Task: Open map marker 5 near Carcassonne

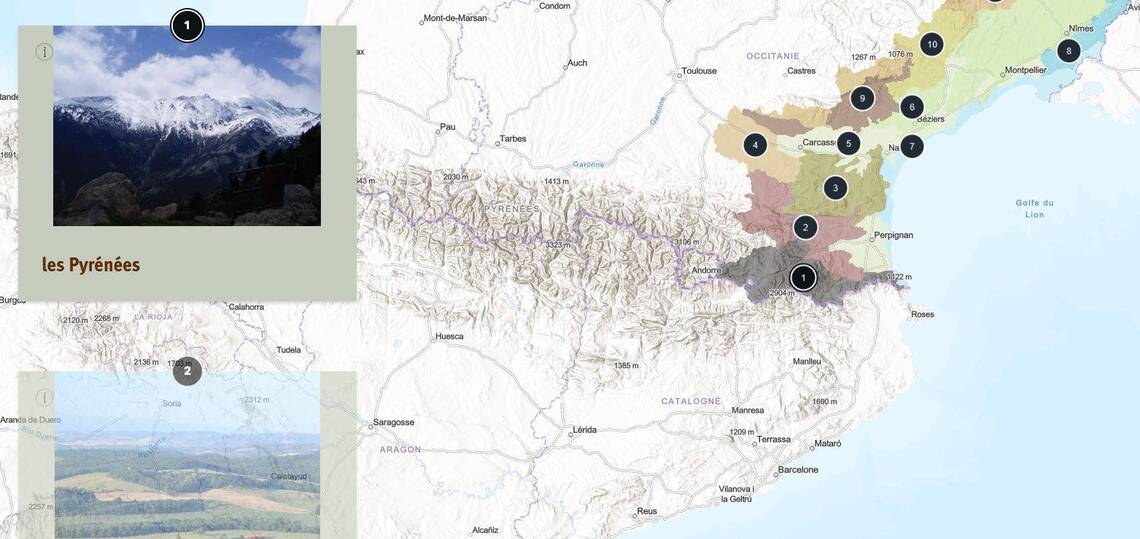Action: (x=848, y=144)
